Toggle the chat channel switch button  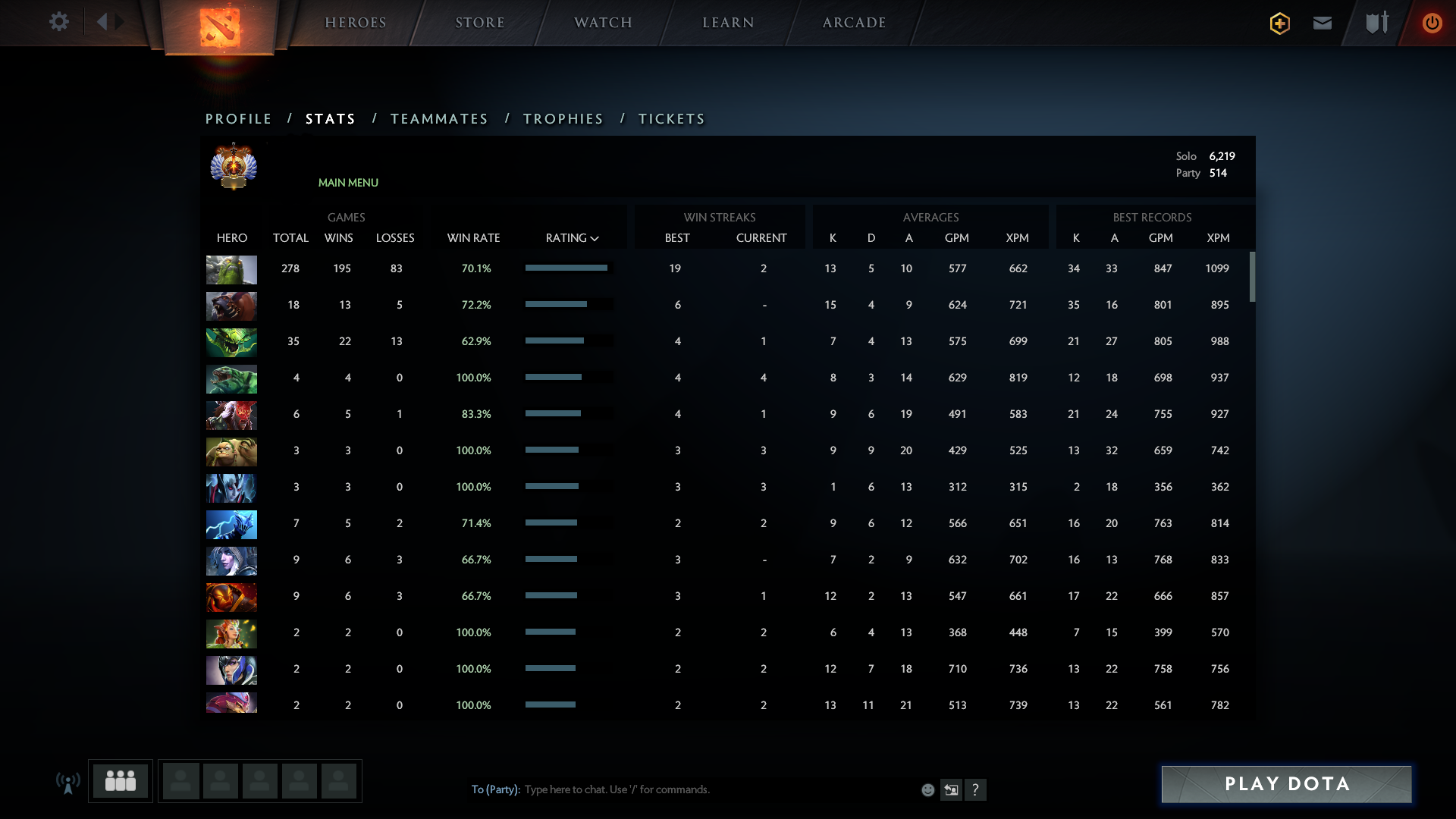(x=951, y=789)
